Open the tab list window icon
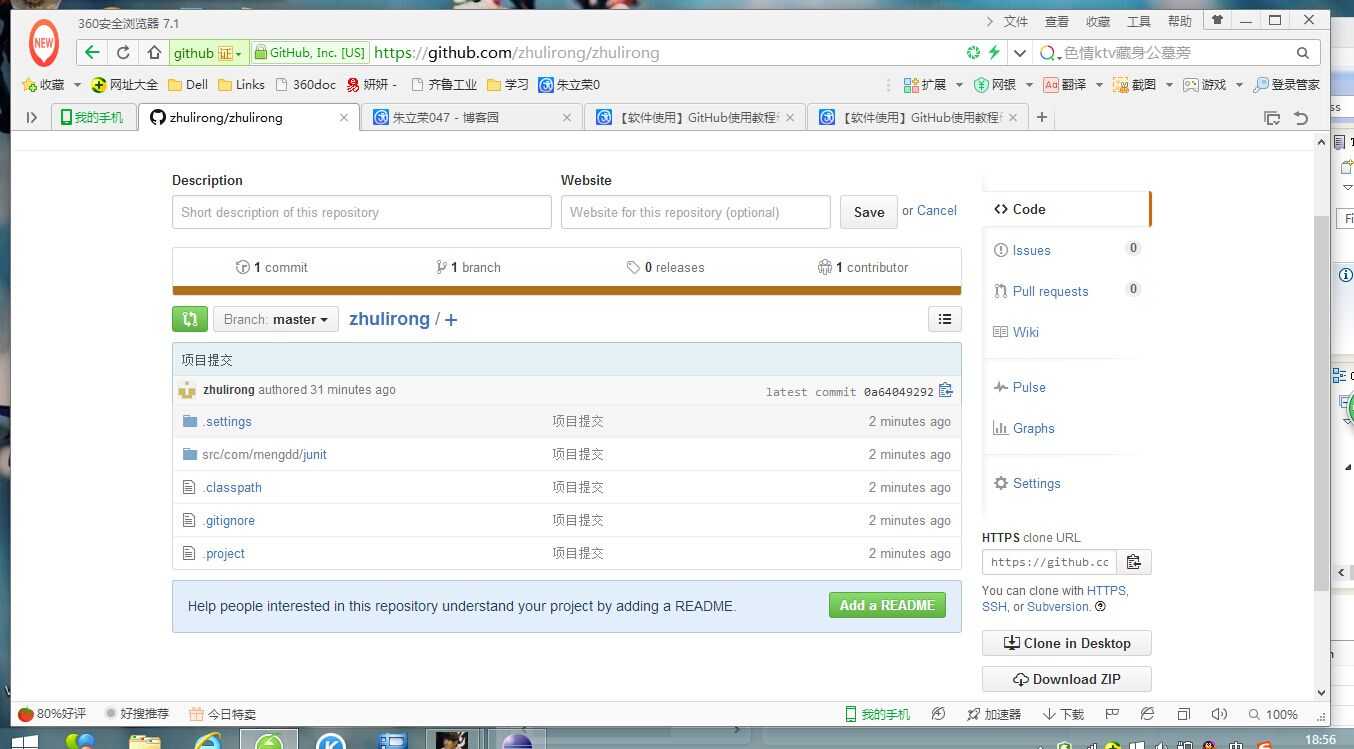This screenshot has height=749, width=1354. [1272, 118]
